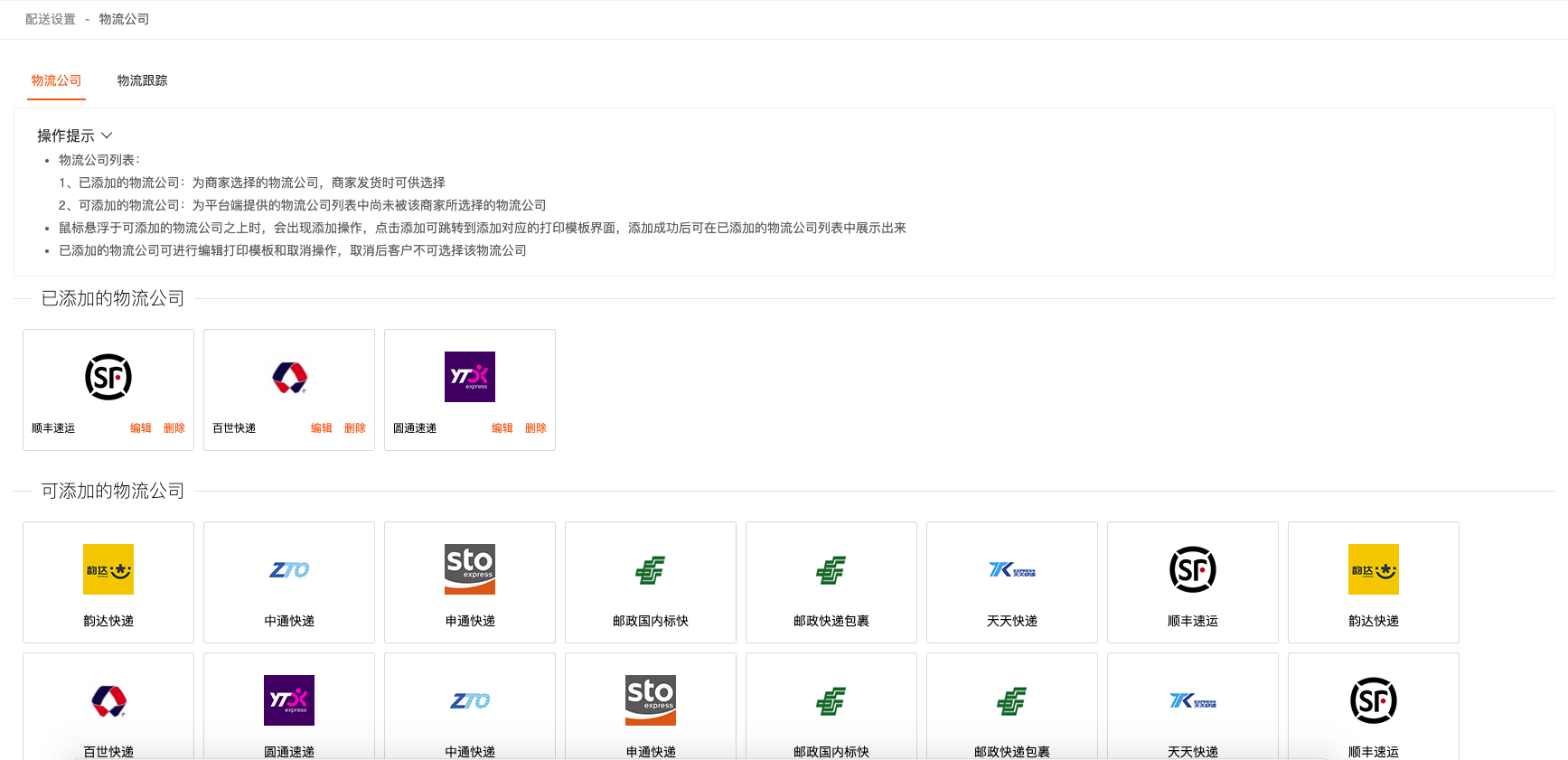This screenshot has width=1568, height=760.
Task: Click 编辑 on the 顺丰速运 card
Action: [141, 428]
